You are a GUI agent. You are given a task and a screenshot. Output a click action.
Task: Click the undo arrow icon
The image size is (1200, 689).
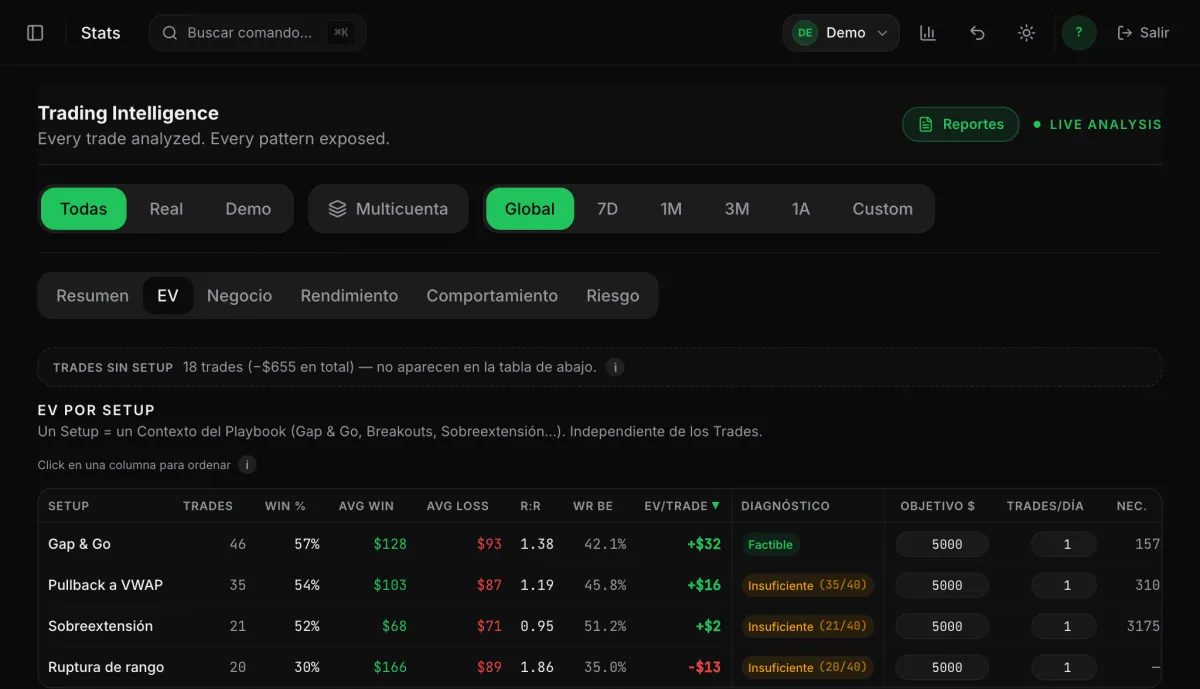[x=977, y=33]
